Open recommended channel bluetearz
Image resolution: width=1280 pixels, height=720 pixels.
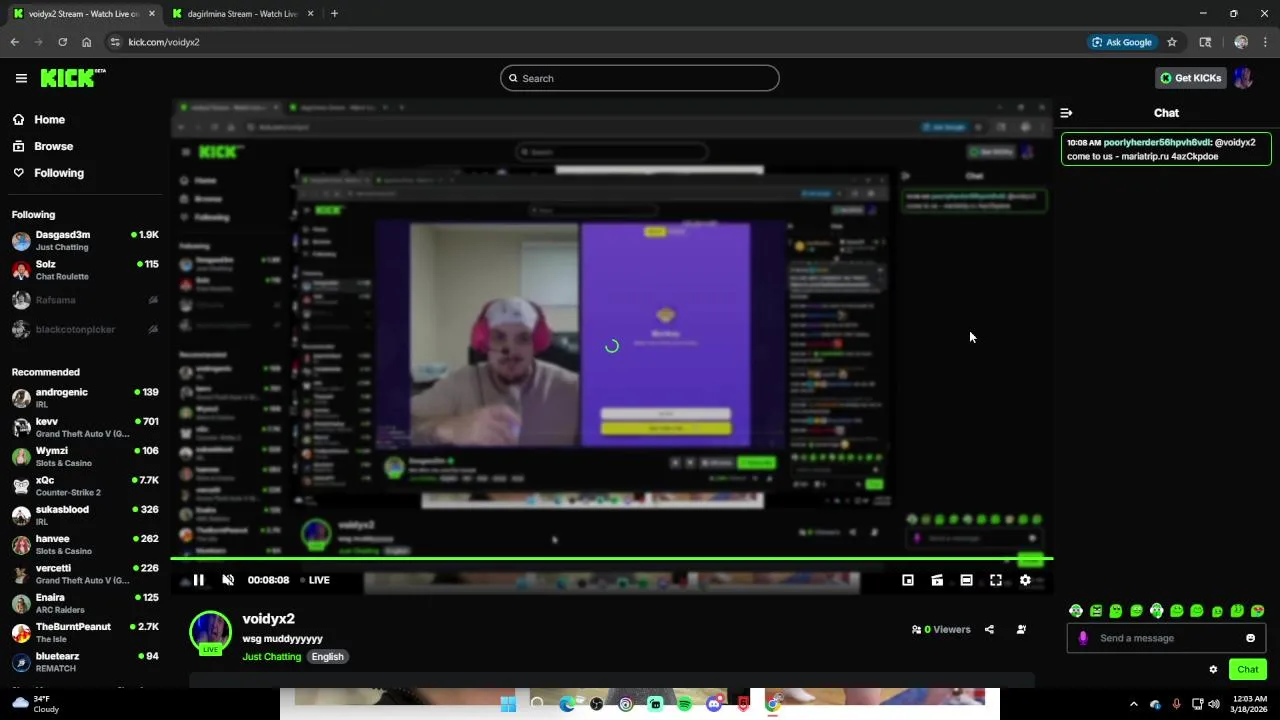point(85,662)
